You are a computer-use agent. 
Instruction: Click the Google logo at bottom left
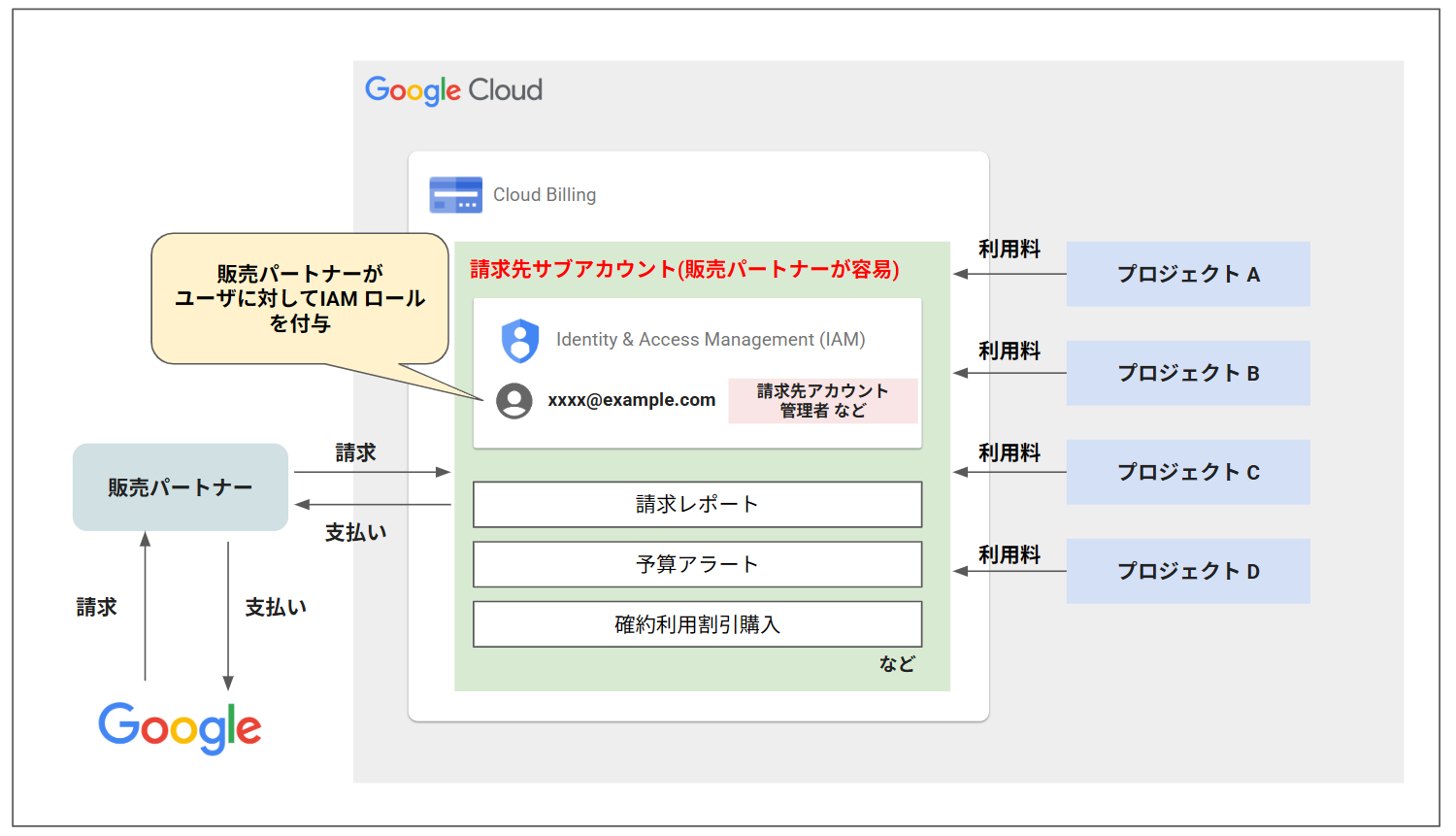(180, 727)
